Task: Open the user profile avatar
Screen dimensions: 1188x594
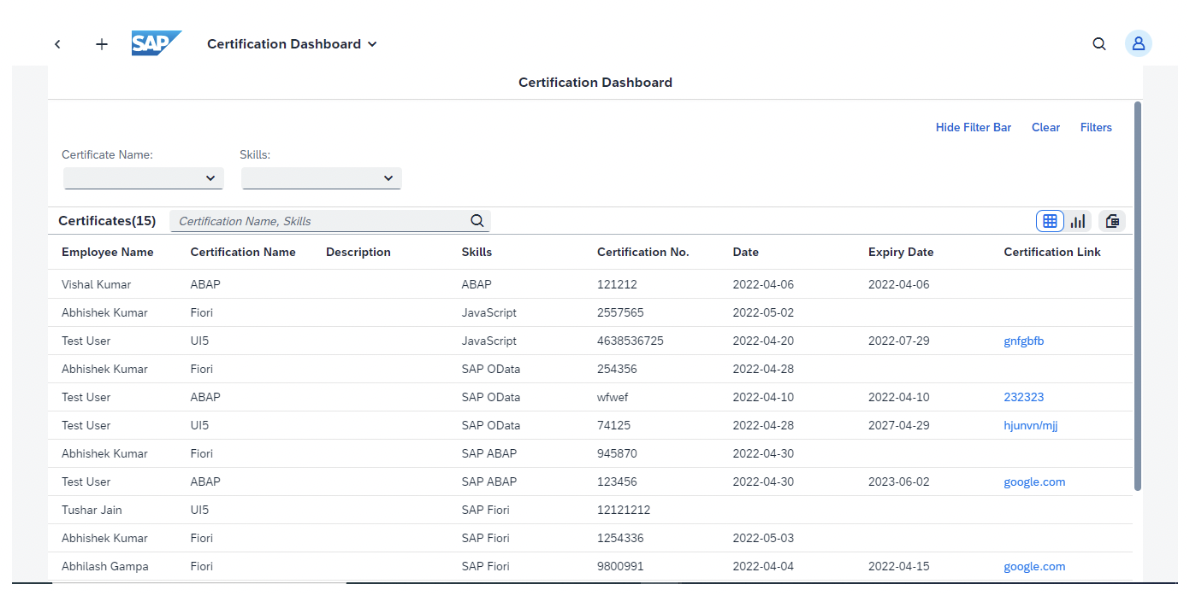Action: pos(1138,43)
